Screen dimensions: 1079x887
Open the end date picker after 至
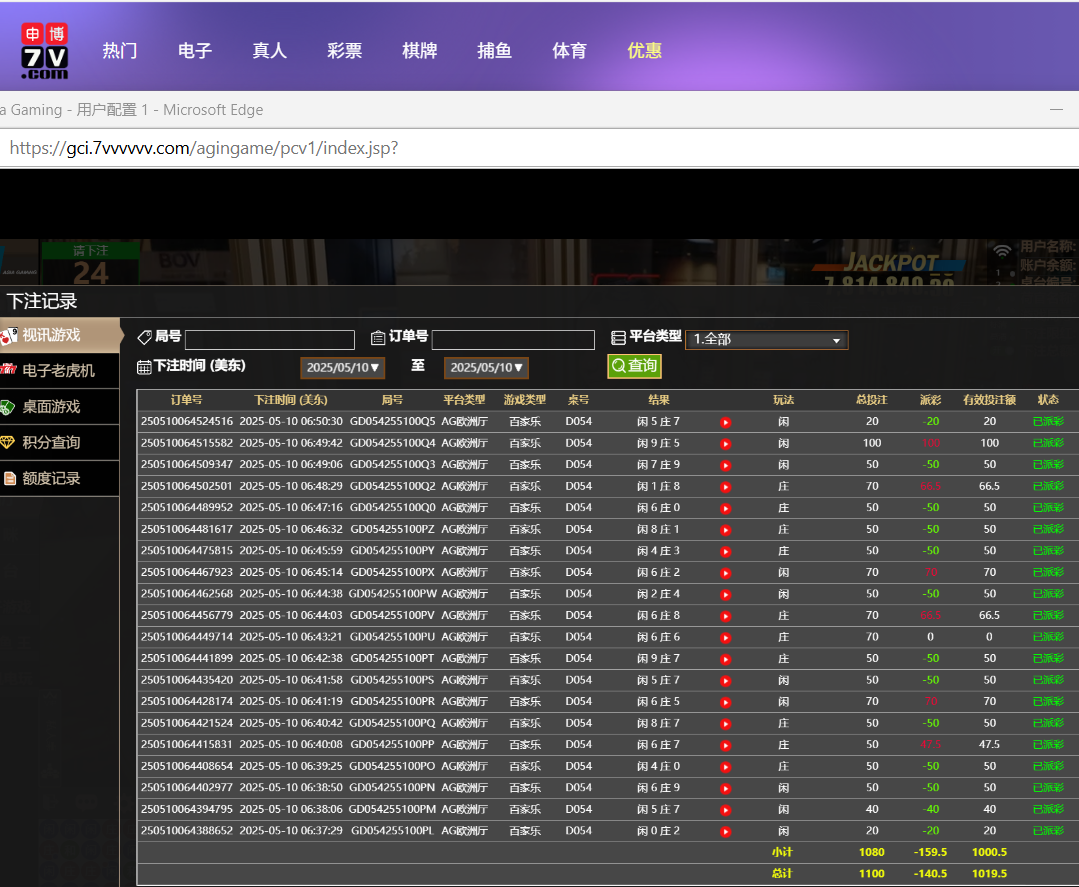pyautogui.click(x=486, y=368)
